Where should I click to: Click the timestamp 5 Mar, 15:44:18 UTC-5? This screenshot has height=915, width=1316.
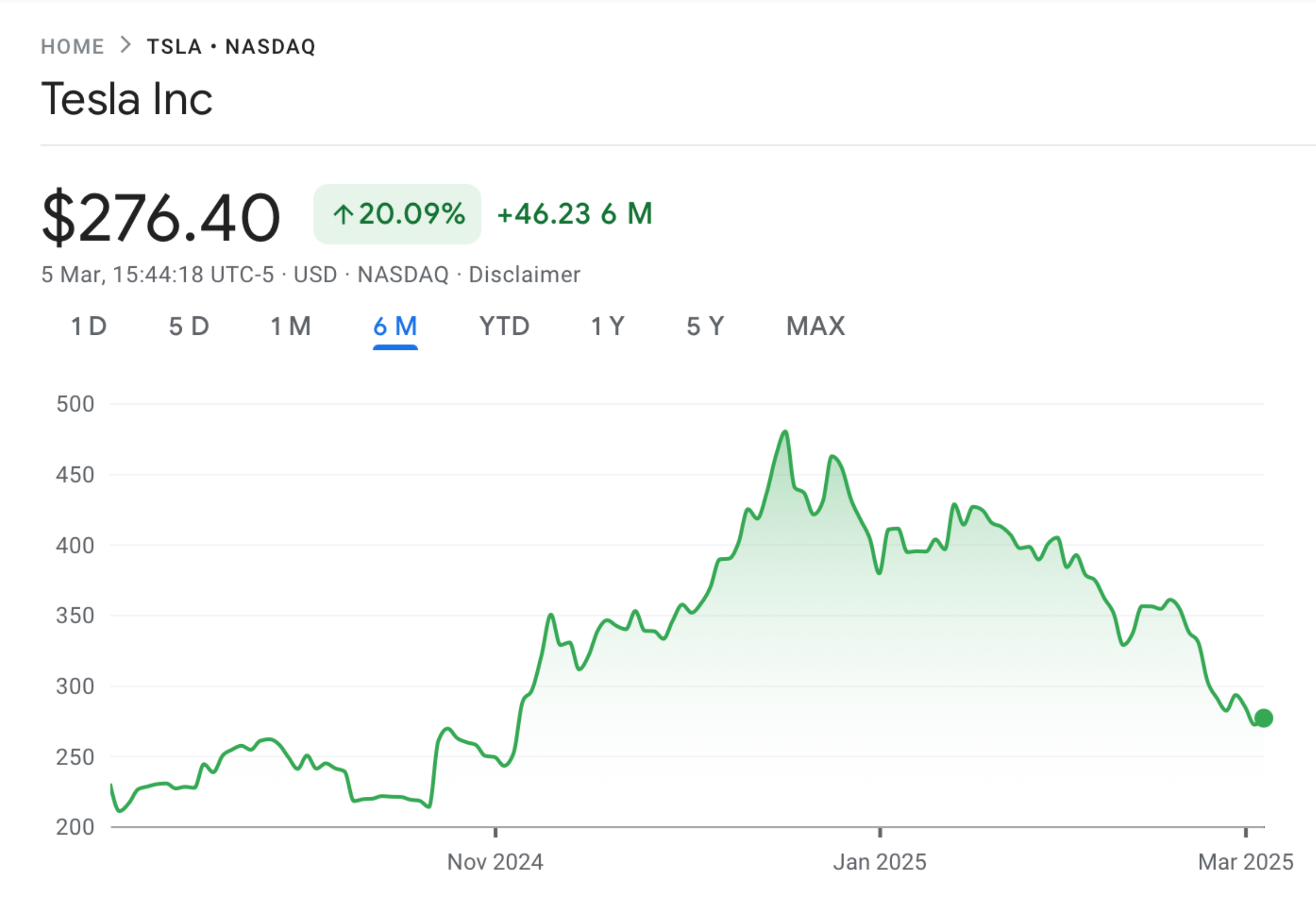pos(158,274)
